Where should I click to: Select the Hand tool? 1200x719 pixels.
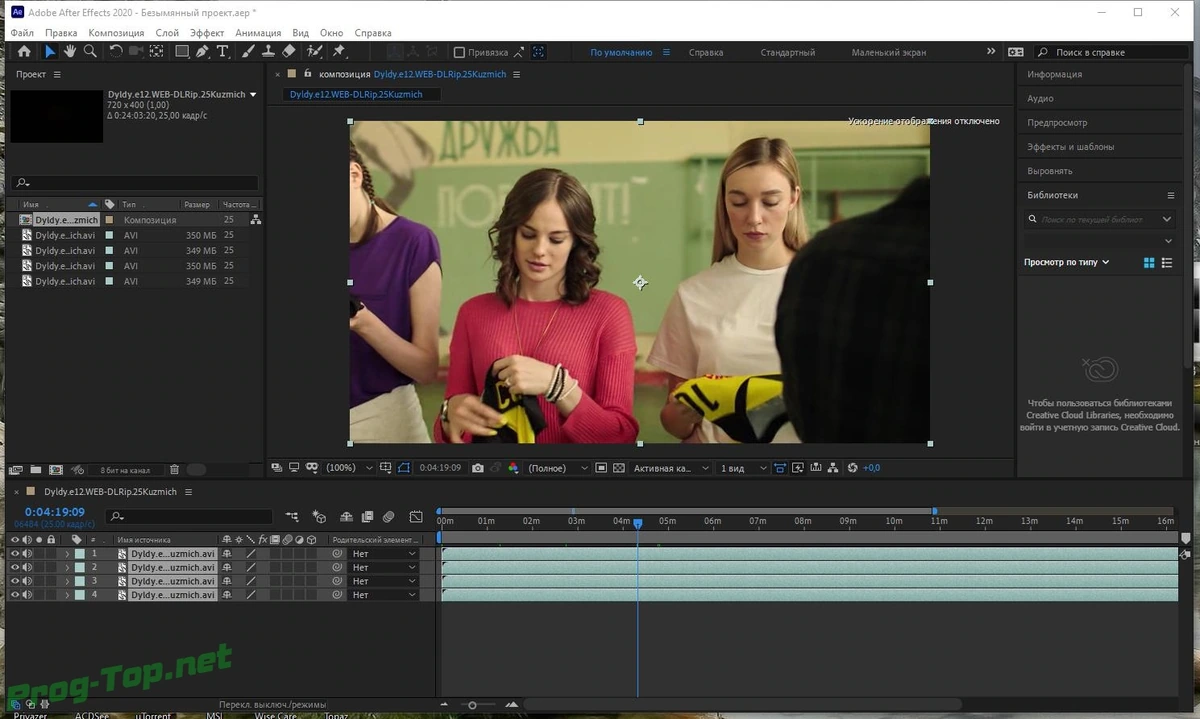[71, 52]
